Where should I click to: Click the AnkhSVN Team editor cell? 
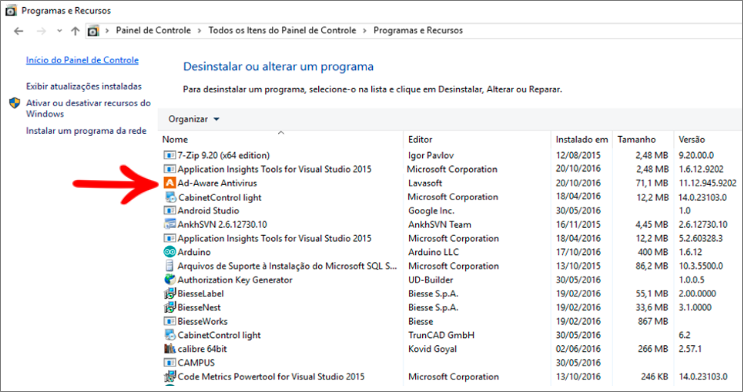[440, 224]
